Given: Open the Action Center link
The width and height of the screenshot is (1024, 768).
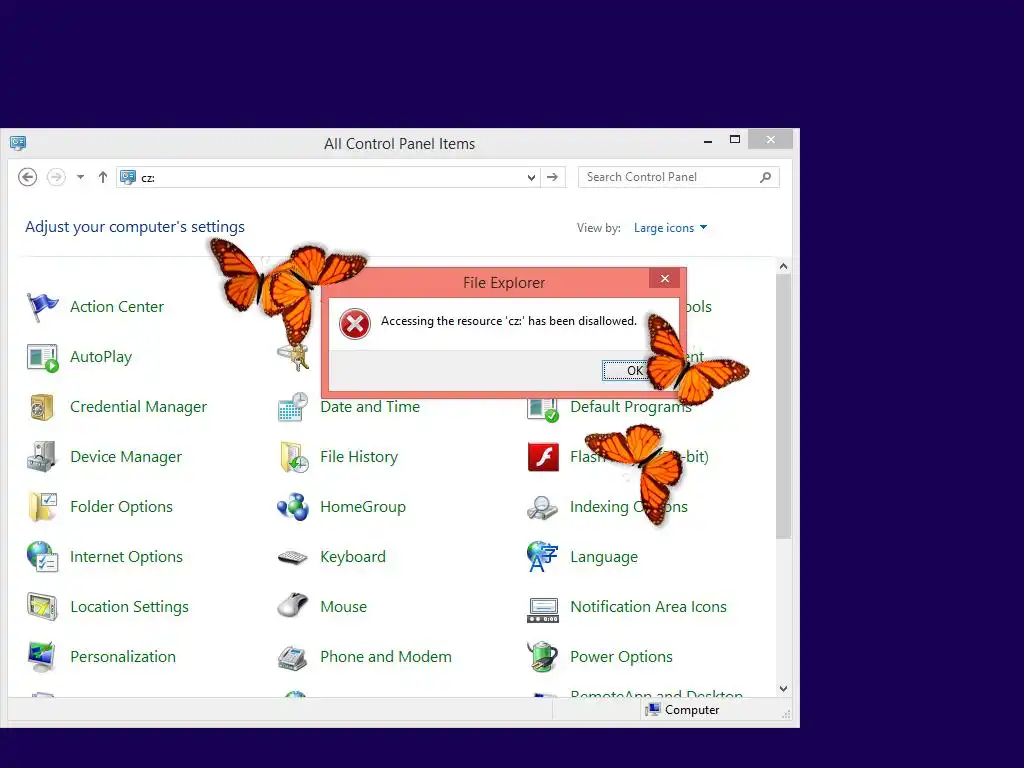Looking at the screenshot, I should (x=117, y=307).
